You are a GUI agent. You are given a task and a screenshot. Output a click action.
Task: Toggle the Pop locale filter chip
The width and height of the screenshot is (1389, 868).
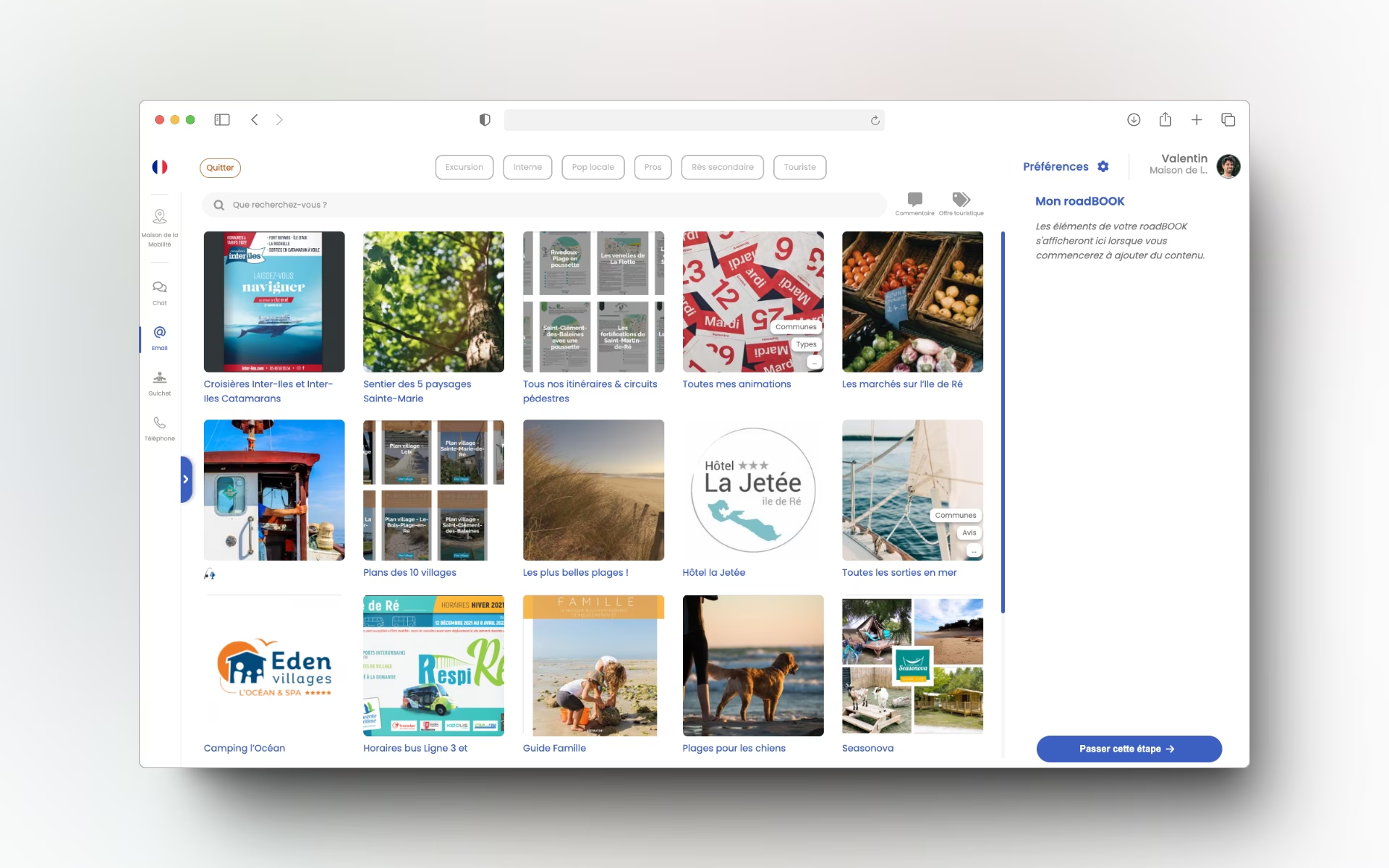click(x=592, y=167)
